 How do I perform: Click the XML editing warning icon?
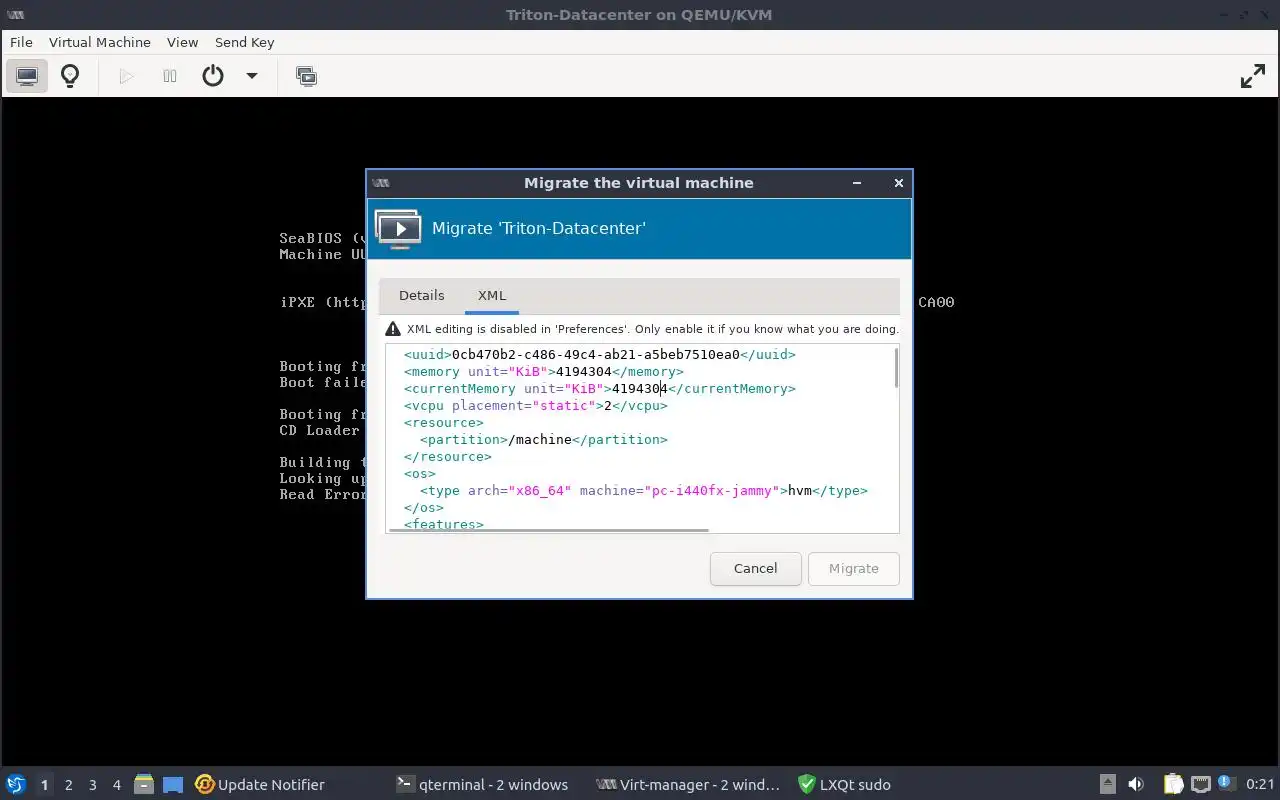coord(393,329)
